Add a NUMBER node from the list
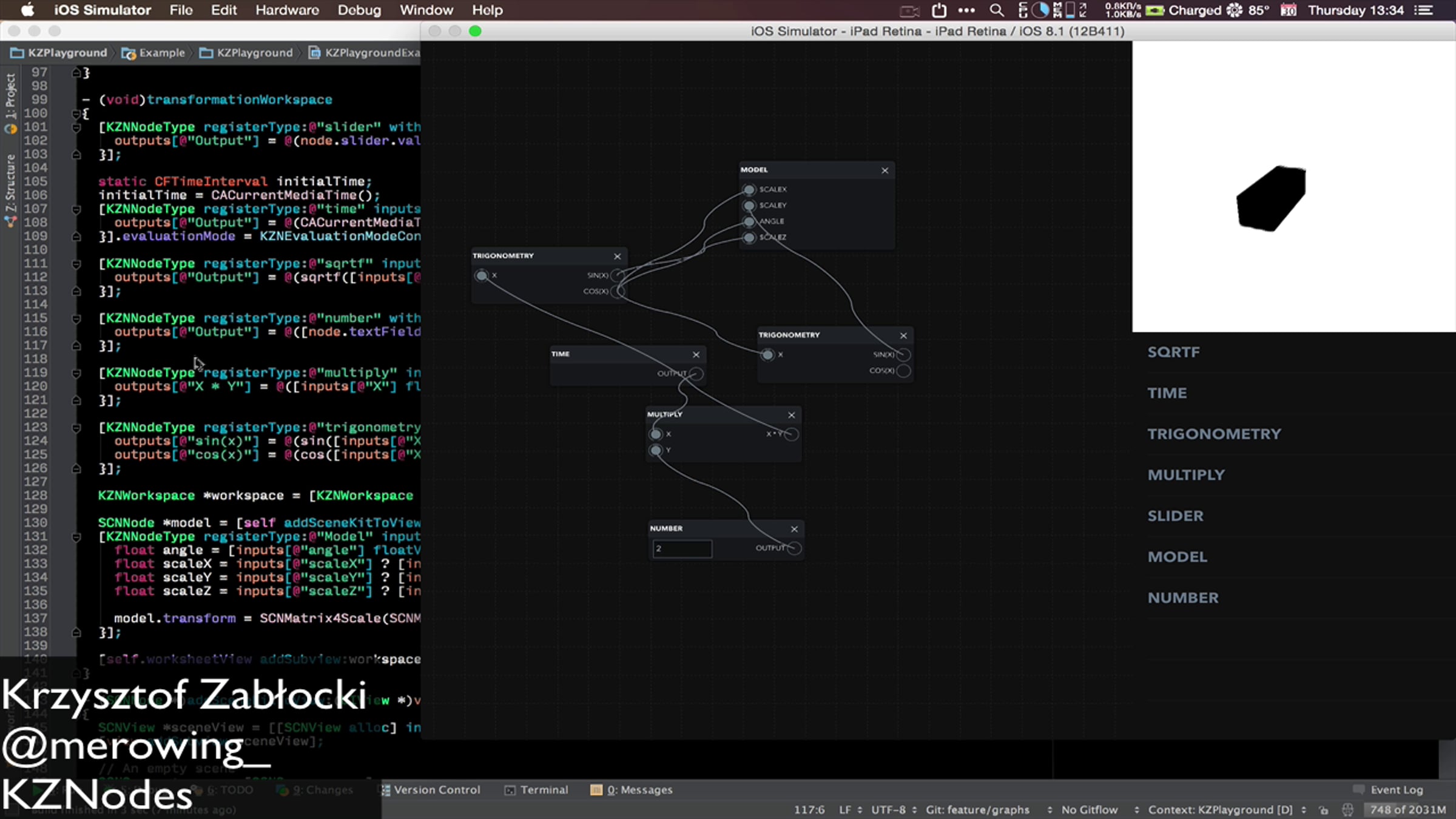This screenshot has width=1456, height=819. (x=1294, y=598)
